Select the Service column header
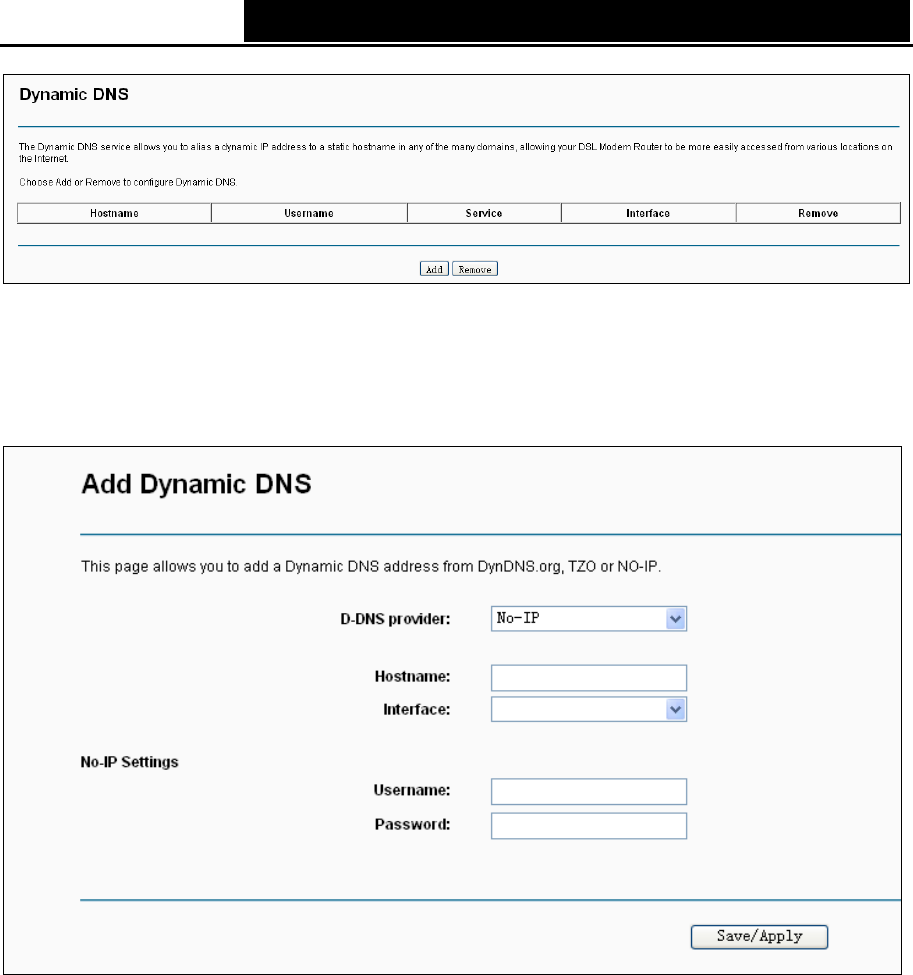 484,213
